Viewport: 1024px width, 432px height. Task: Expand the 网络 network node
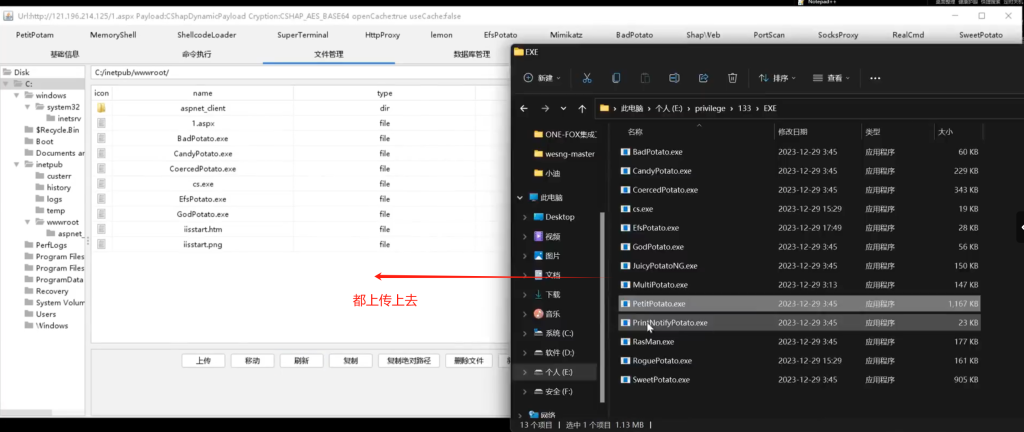click(x=520, y=414)
